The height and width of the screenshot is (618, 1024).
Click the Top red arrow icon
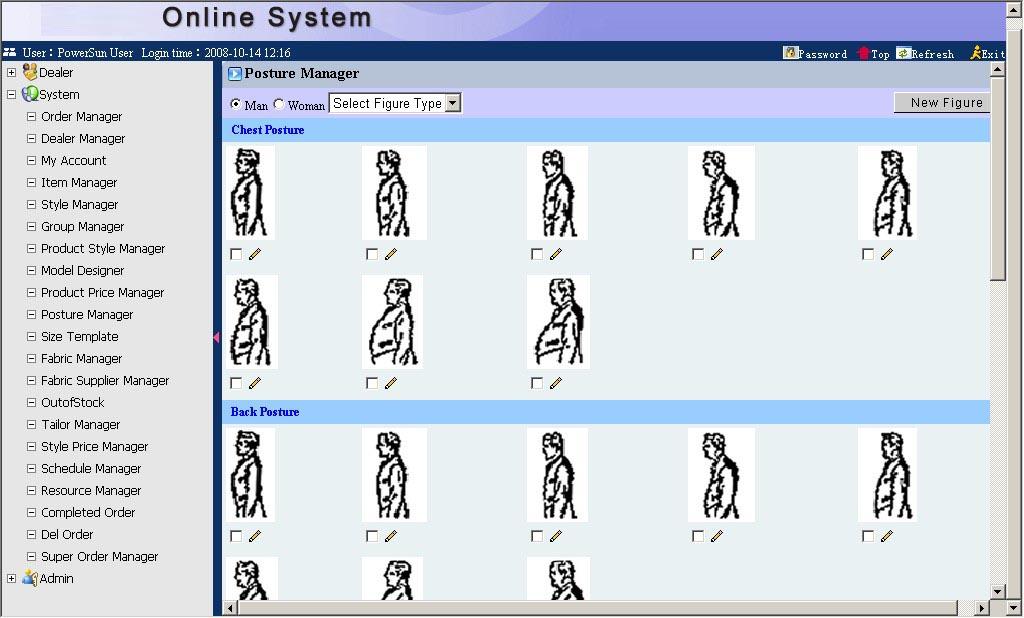pos(863,53)
